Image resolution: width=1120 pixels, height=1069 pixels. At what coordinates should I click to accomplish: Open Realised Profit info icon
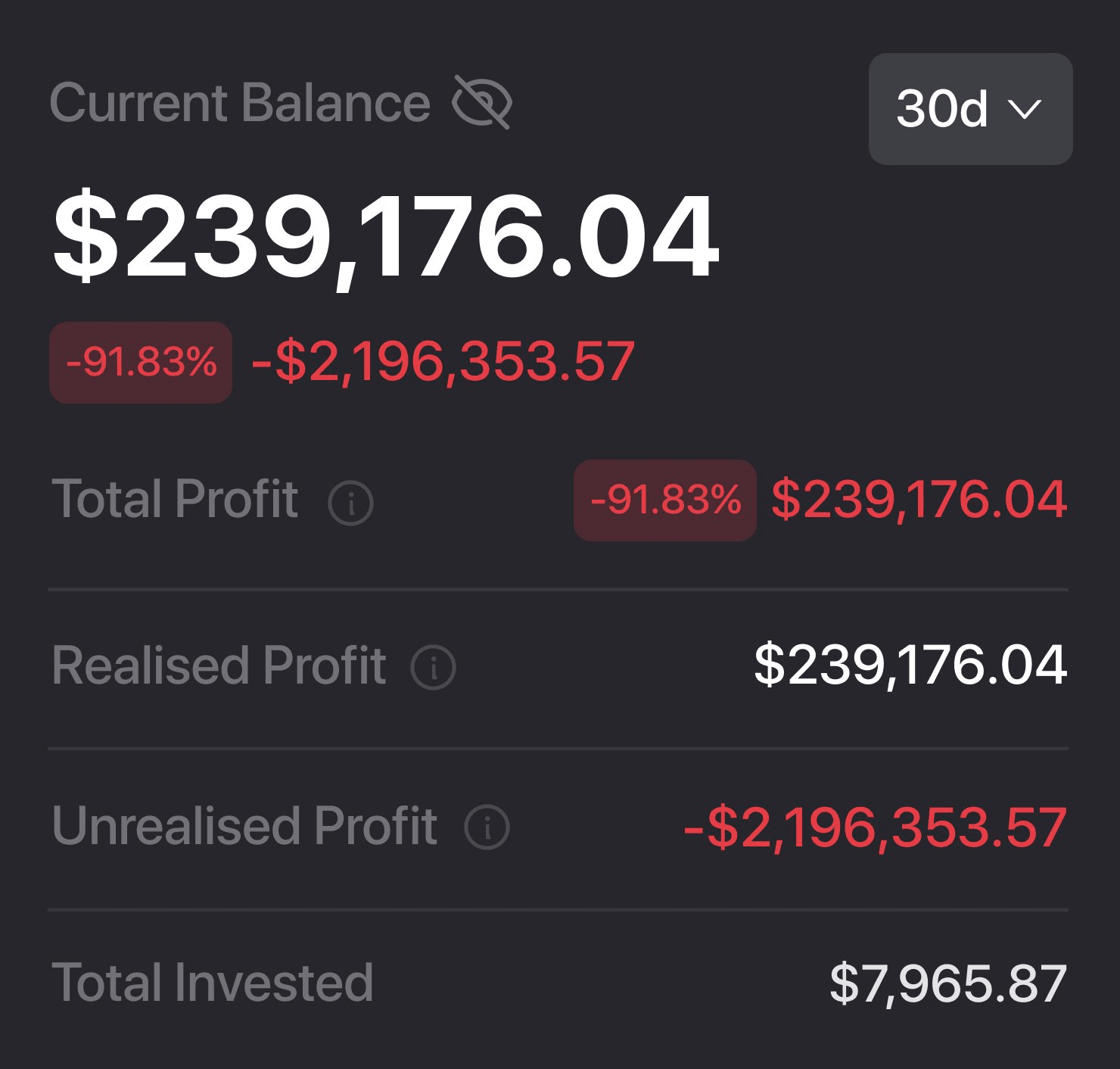pos(433,667)
